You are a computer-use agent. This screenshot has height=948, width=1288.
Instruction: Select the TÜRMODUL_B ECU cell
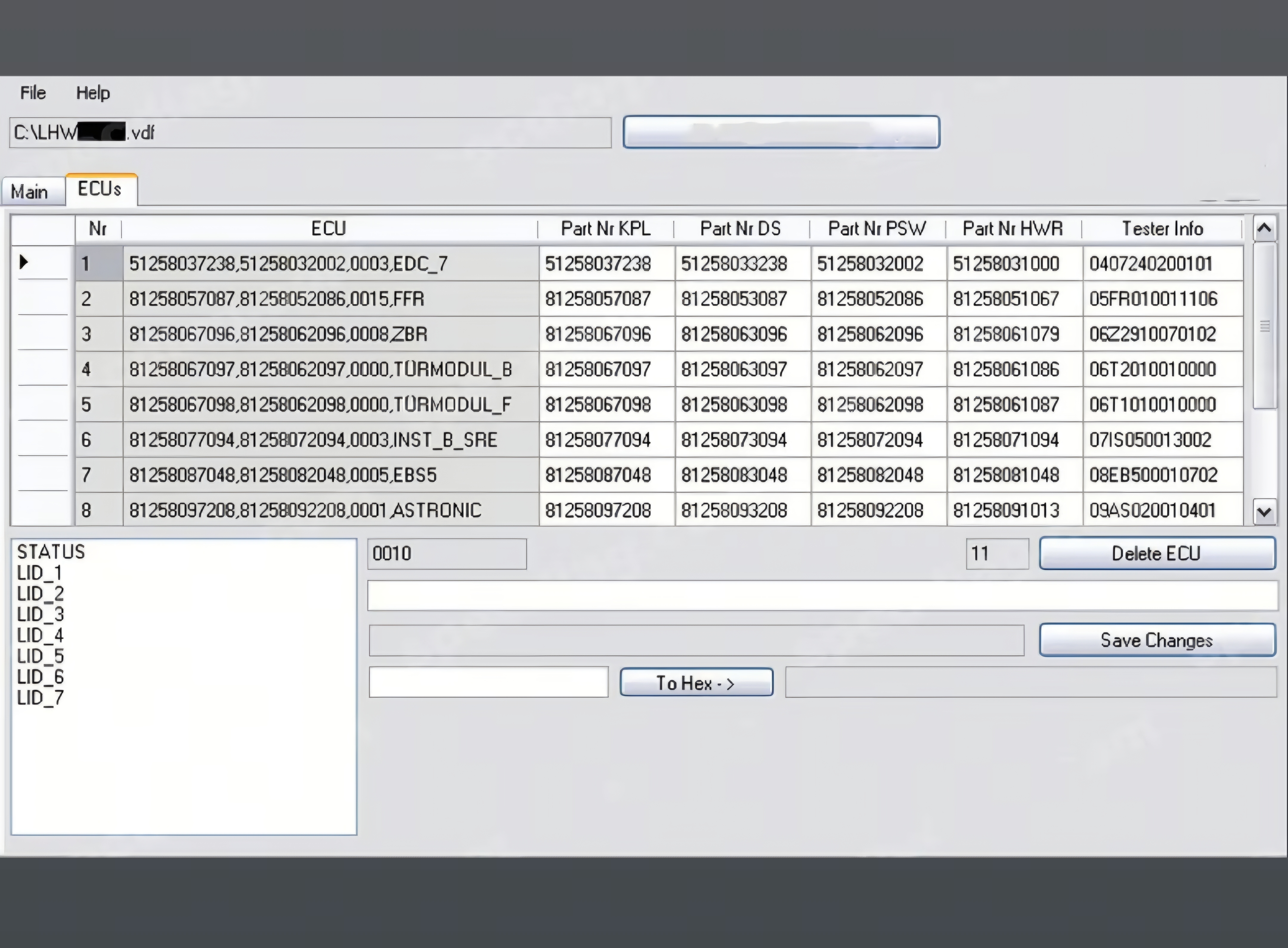(x=331, y=369)
